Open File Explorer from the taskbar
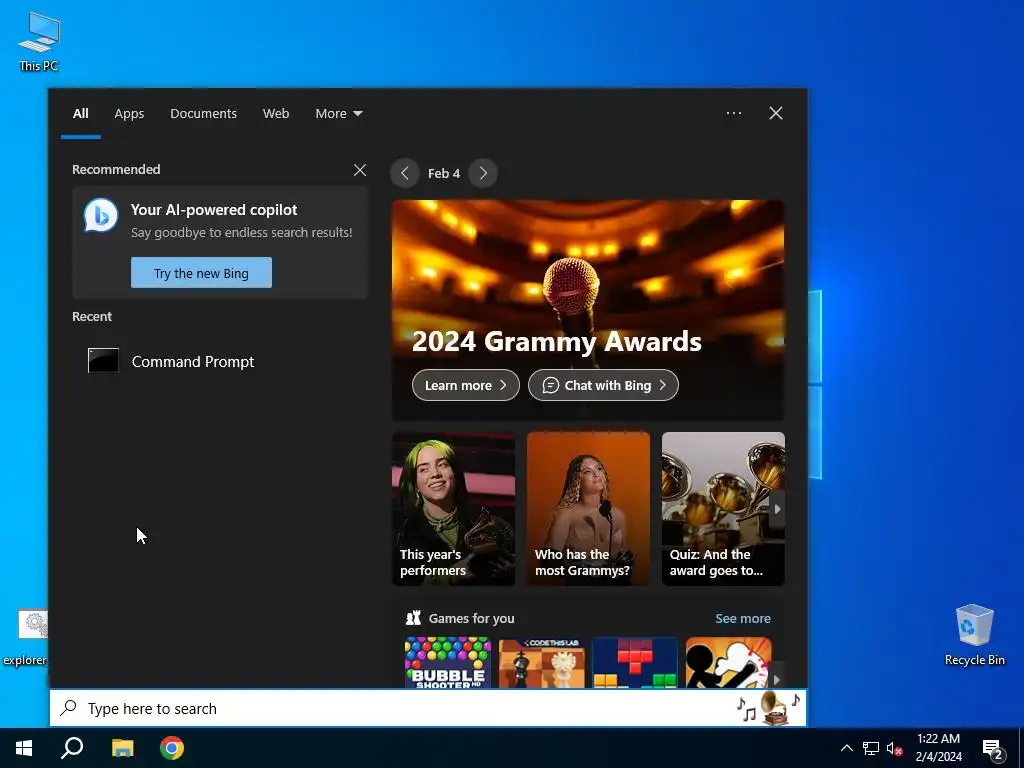Viewport: 1024px width, 768px height. [x=122, y=748]
